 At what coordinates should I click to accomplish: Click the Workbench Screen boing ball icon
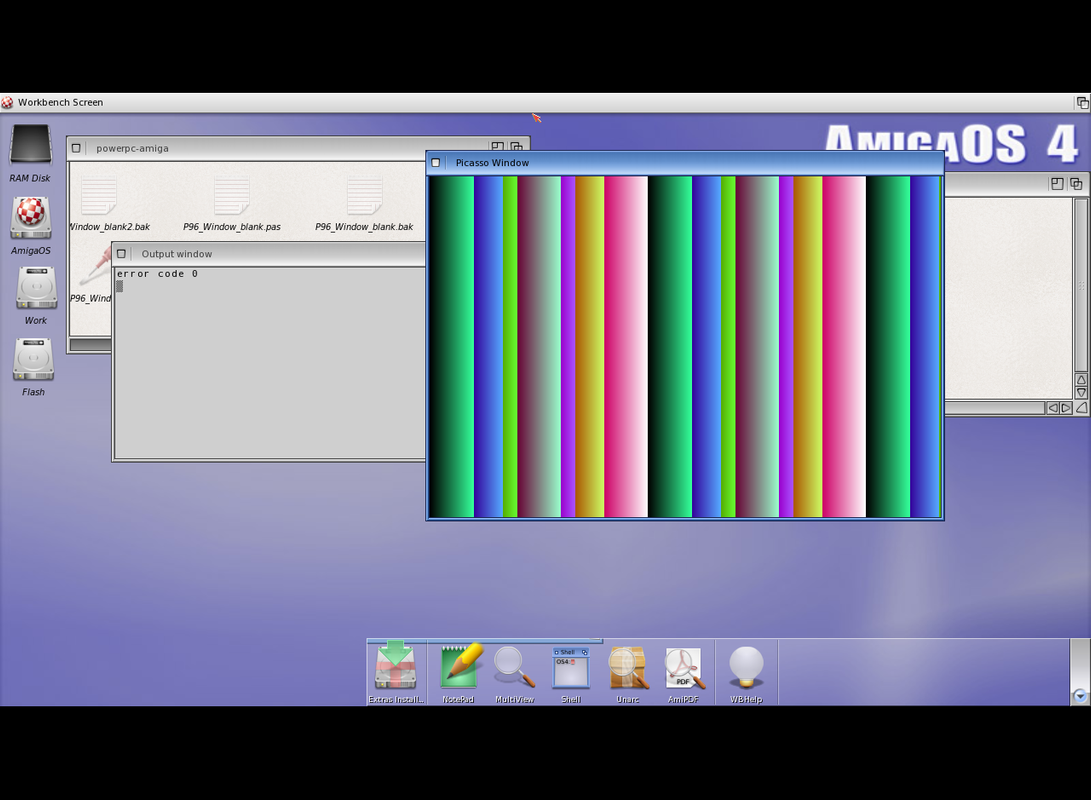7,102
